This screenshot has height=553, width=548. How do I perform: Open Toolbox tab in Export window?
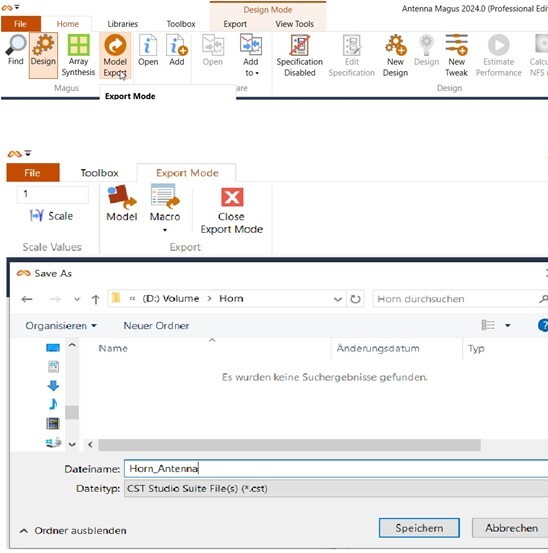[99, 173]
